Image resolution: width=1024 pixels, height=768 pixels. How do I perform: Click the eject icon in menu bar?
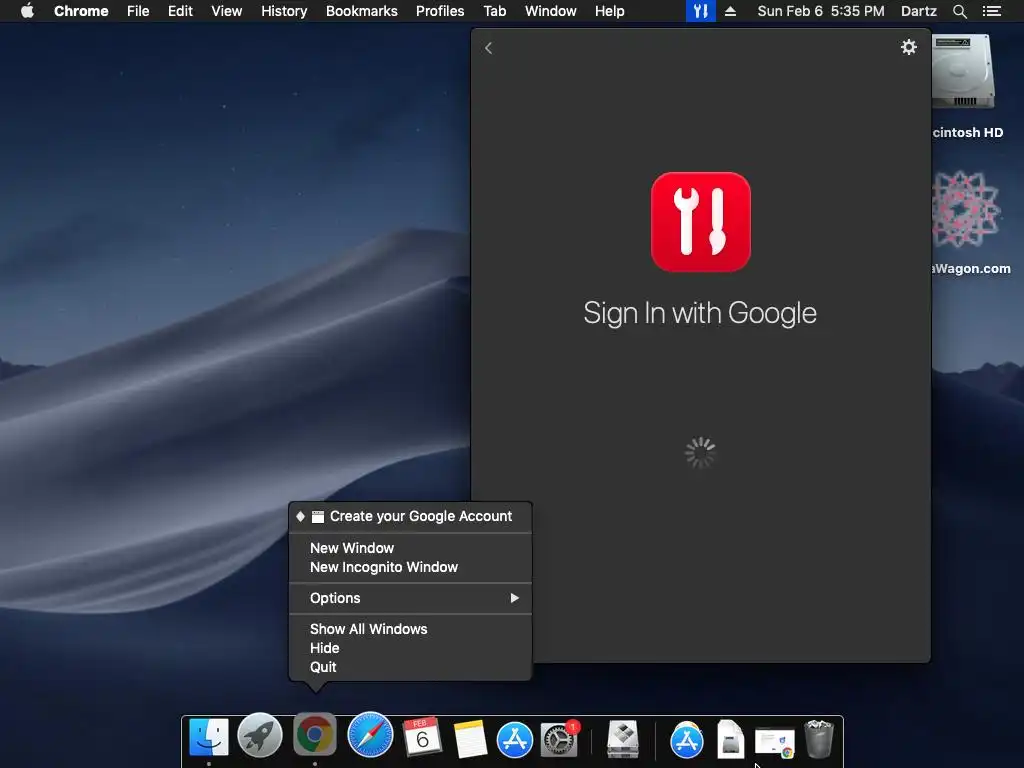[x=730, y=11]
